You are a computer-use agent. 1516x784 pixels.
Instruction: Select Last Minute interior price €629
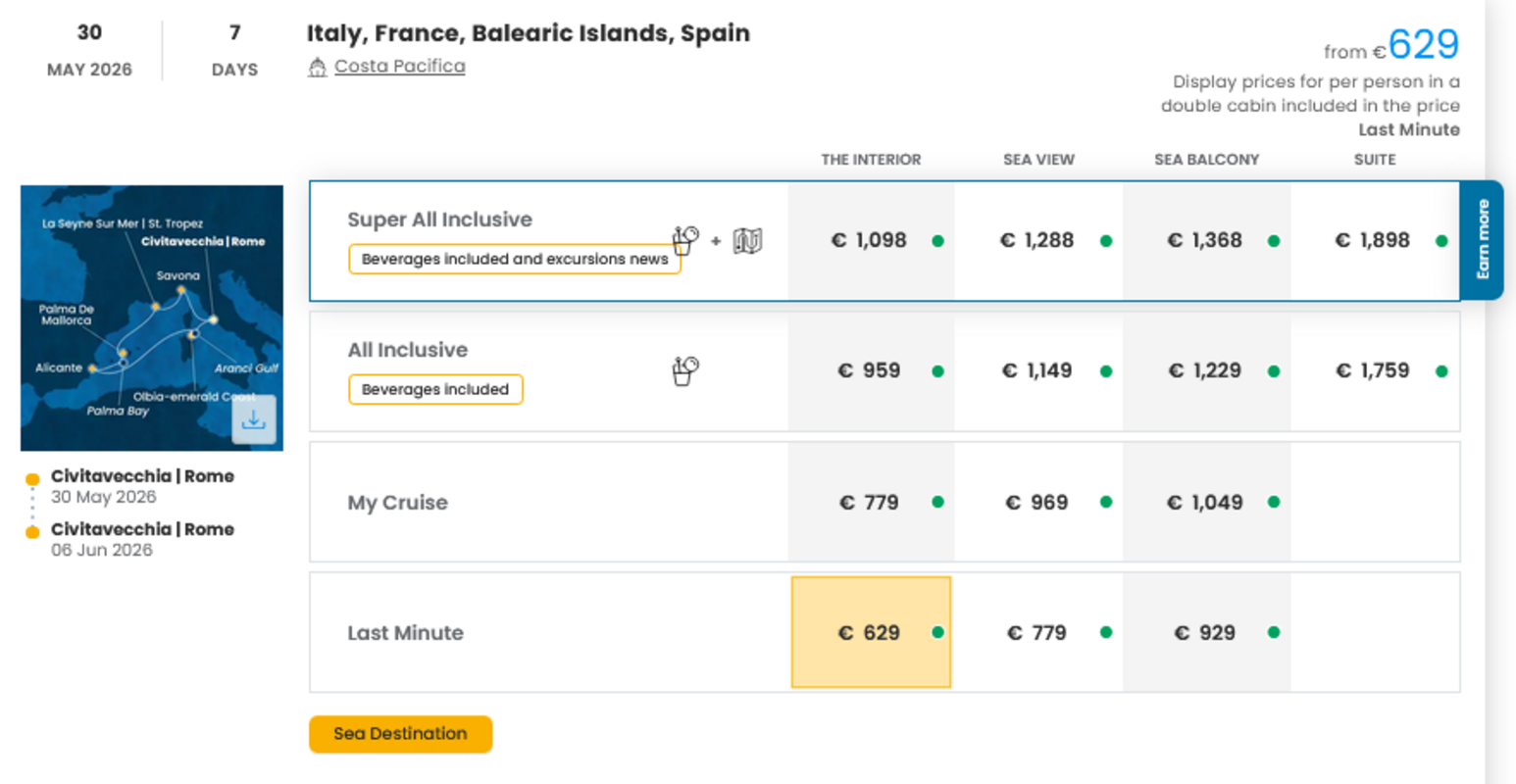coord(870,633)
